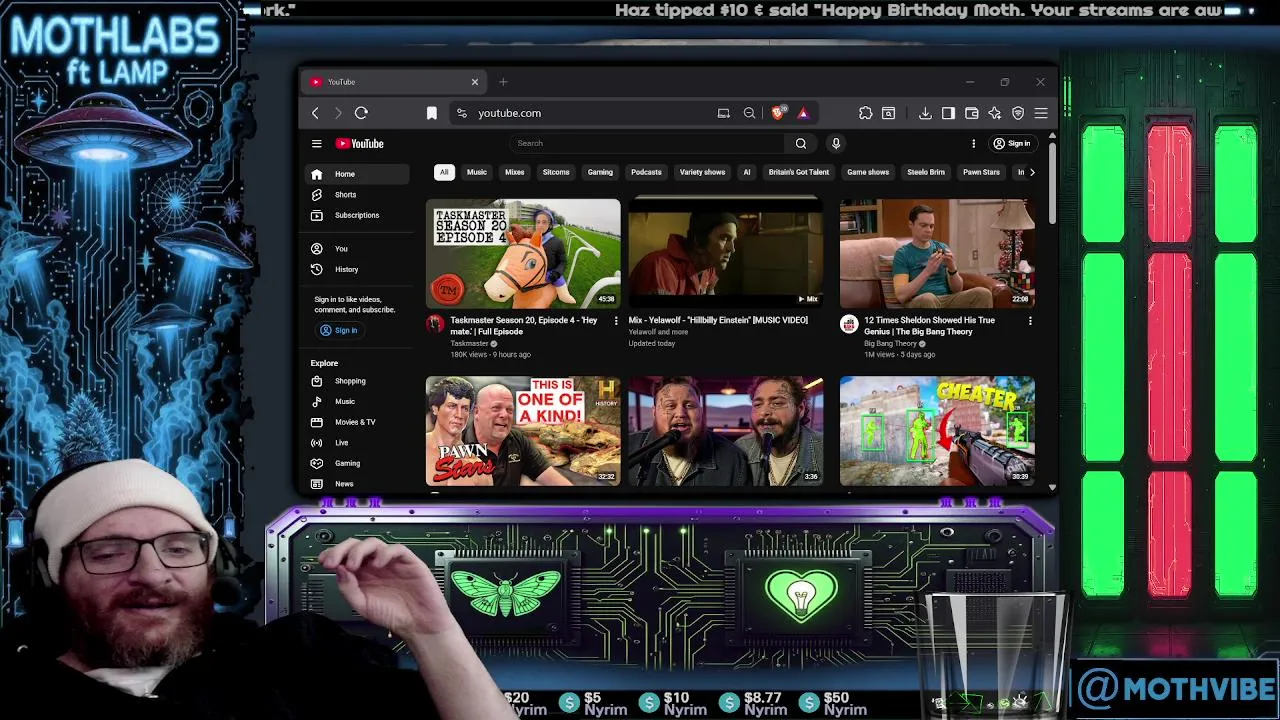Select the YouTube browser tab

click(x=395, y=82)
